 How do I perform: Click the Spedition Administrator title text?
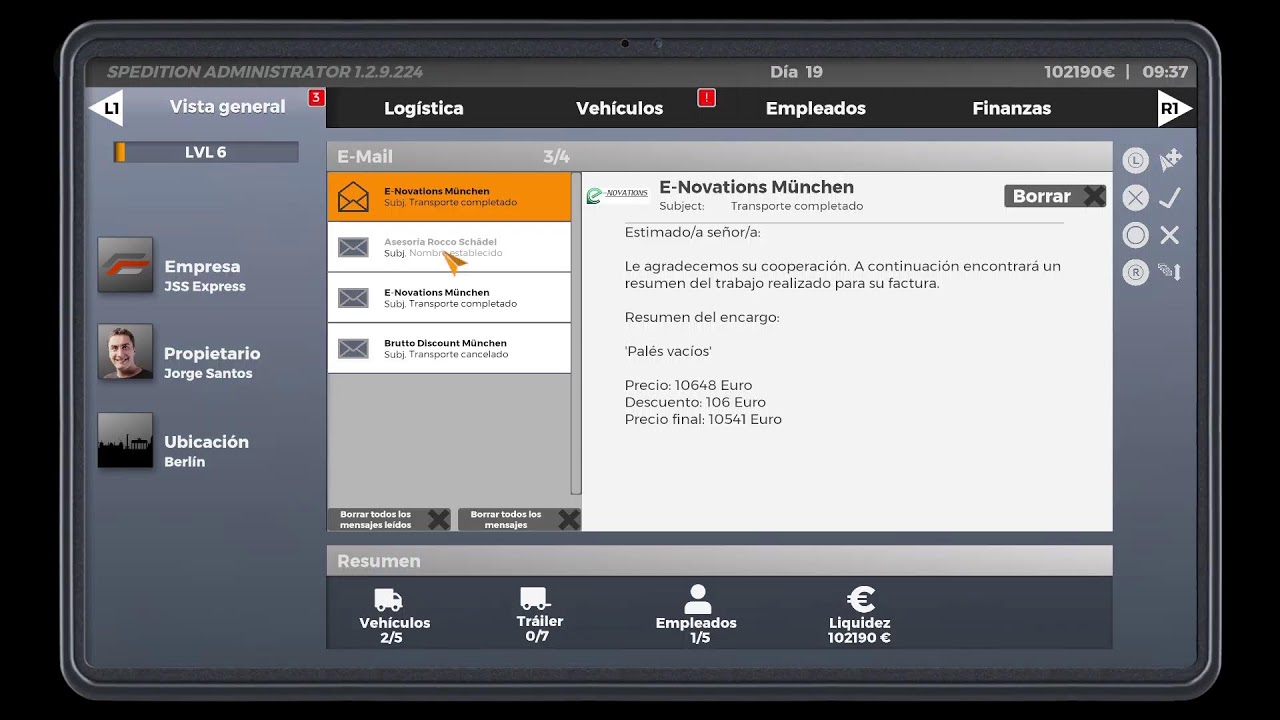265,72
